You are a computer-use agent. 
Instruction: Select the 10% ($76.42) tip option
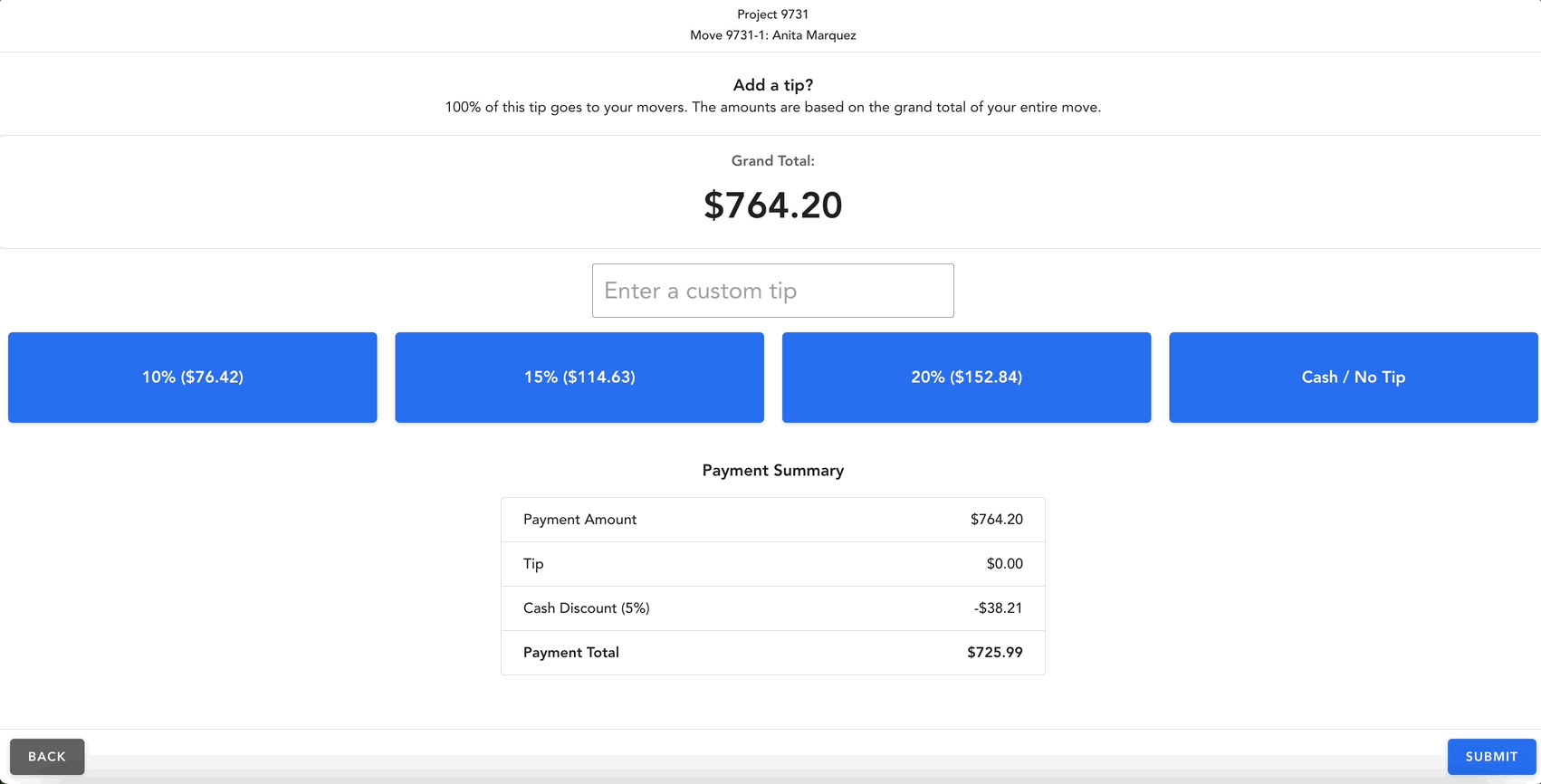click(x=192, y=378)
